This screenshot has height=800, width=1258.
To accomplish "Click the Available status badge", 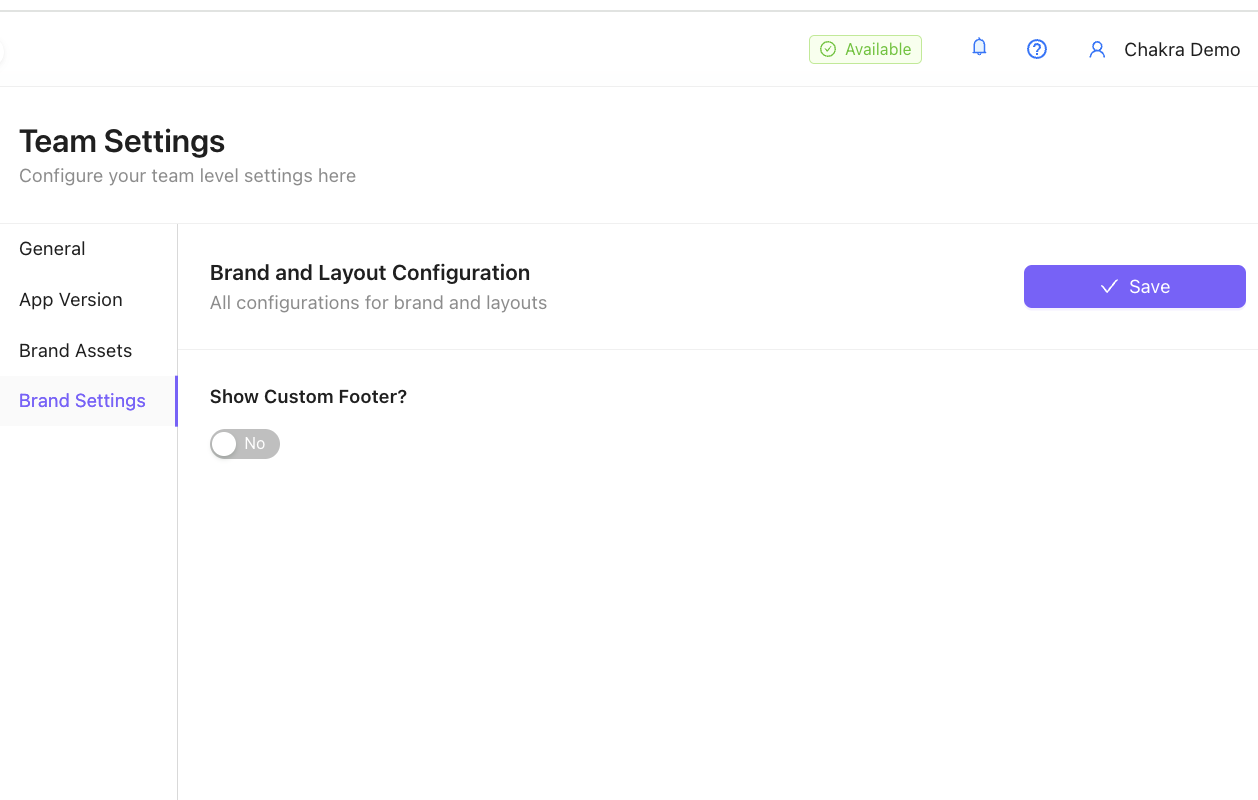I will click(865, 49).
